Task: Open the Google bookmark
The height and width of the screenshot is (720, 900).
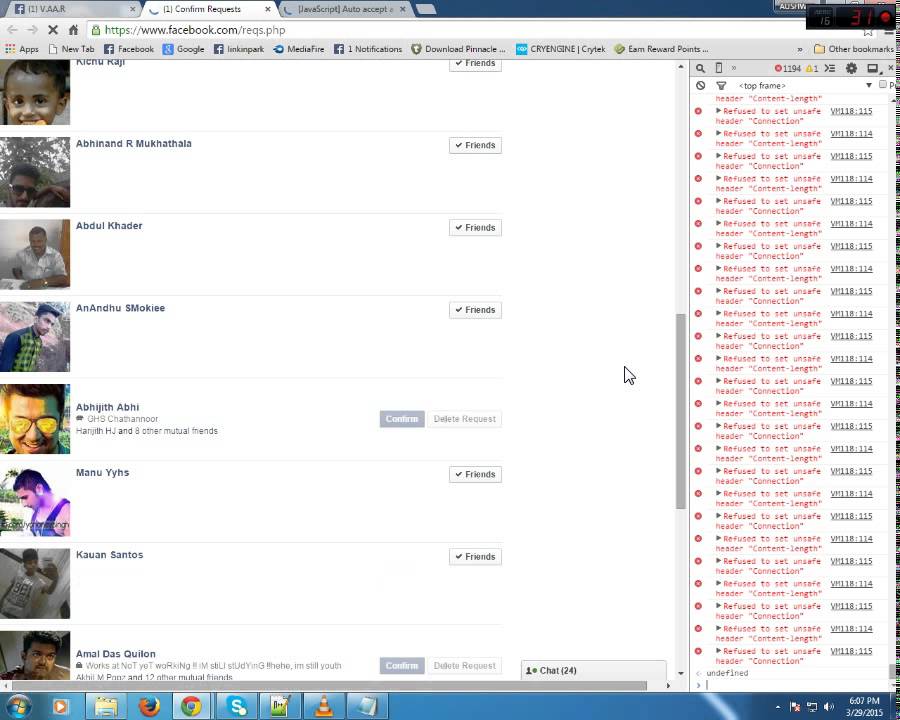Action: point(184,49)
